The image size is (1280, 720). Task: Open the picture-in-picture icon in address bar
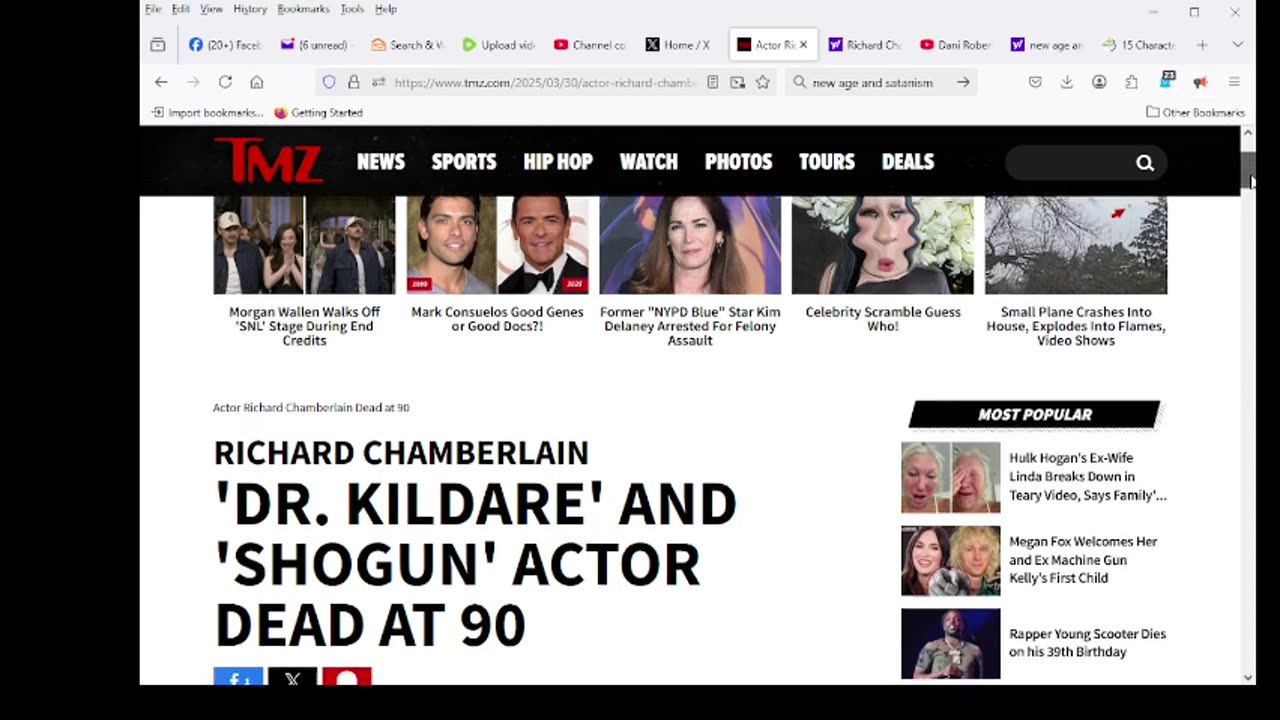738,82
